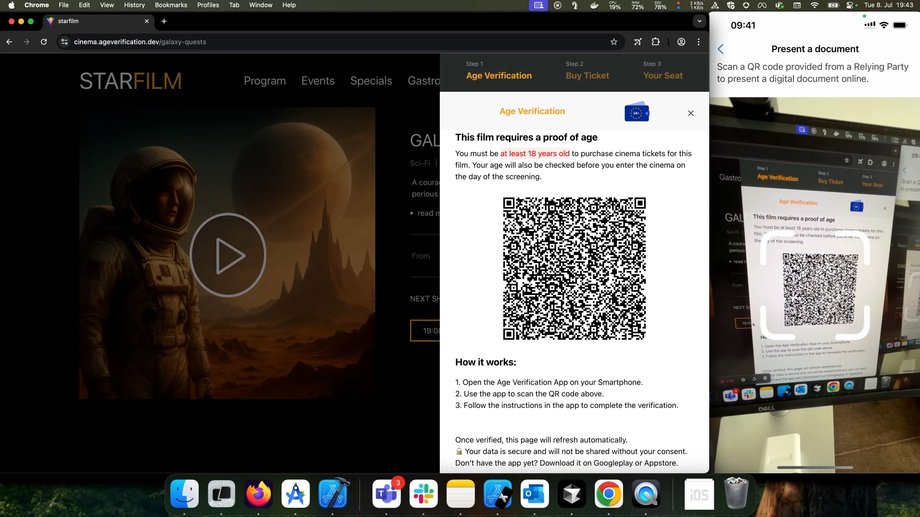Screen dimensions: 920x517
Task: Open Microsoft Teams from the dock
Action: [387, 494]
